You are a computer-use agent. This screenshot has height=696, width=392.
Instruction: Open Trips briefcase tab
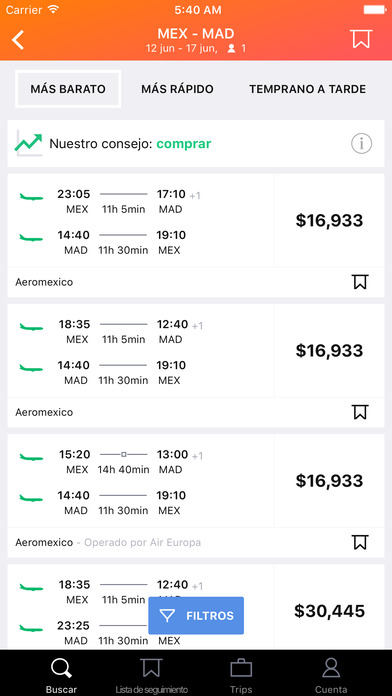pyautogui.click(x=241, y=676)
